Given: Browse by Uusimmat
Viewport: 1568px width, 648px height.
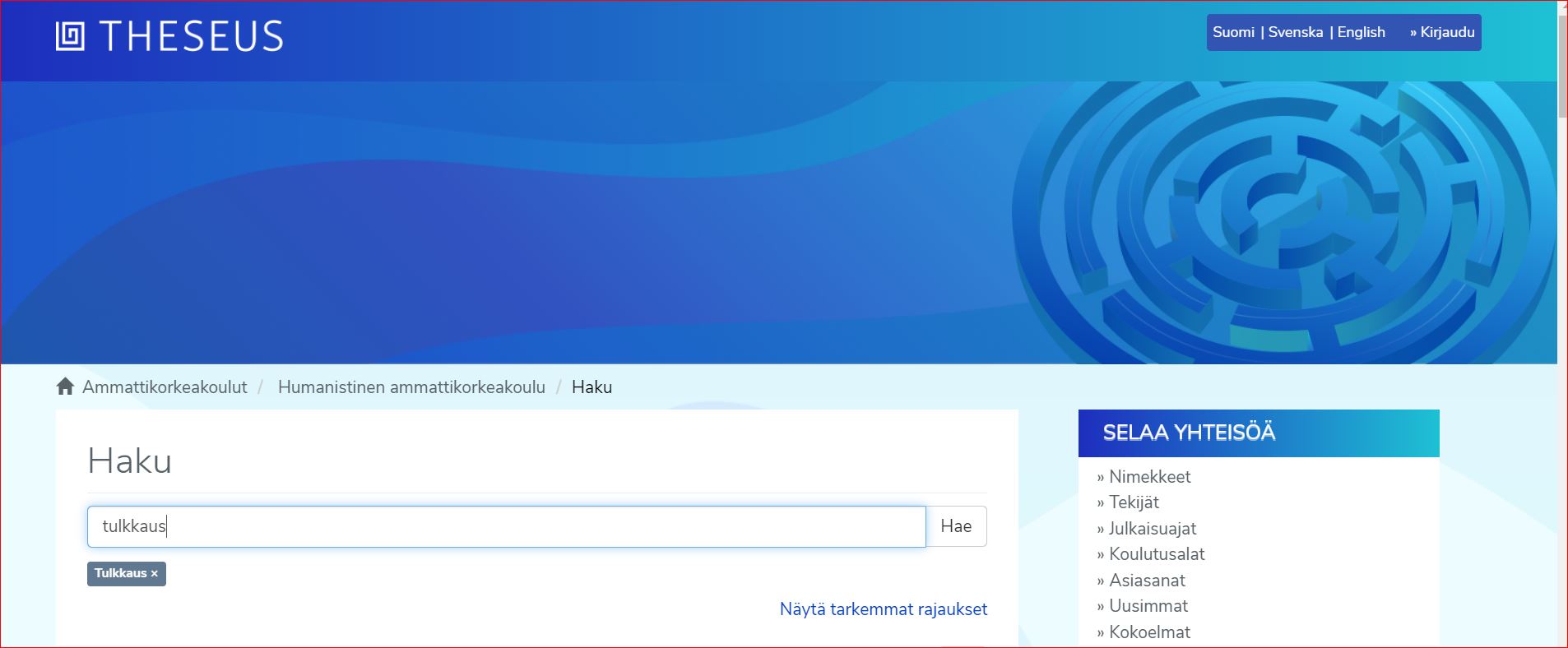Looking at the screenshot, I should [x=1148, y=605].
